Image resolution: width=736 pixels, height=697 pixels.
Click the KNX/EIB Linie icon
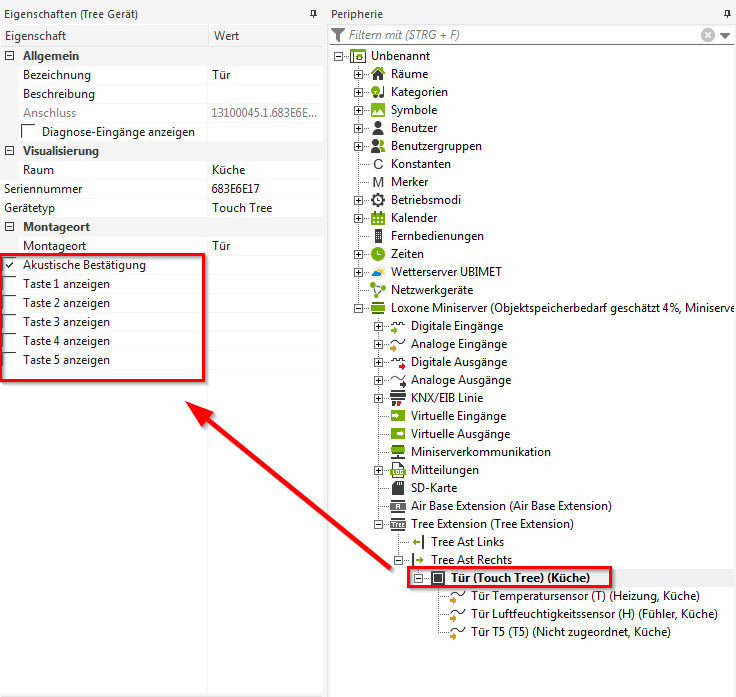398,398
